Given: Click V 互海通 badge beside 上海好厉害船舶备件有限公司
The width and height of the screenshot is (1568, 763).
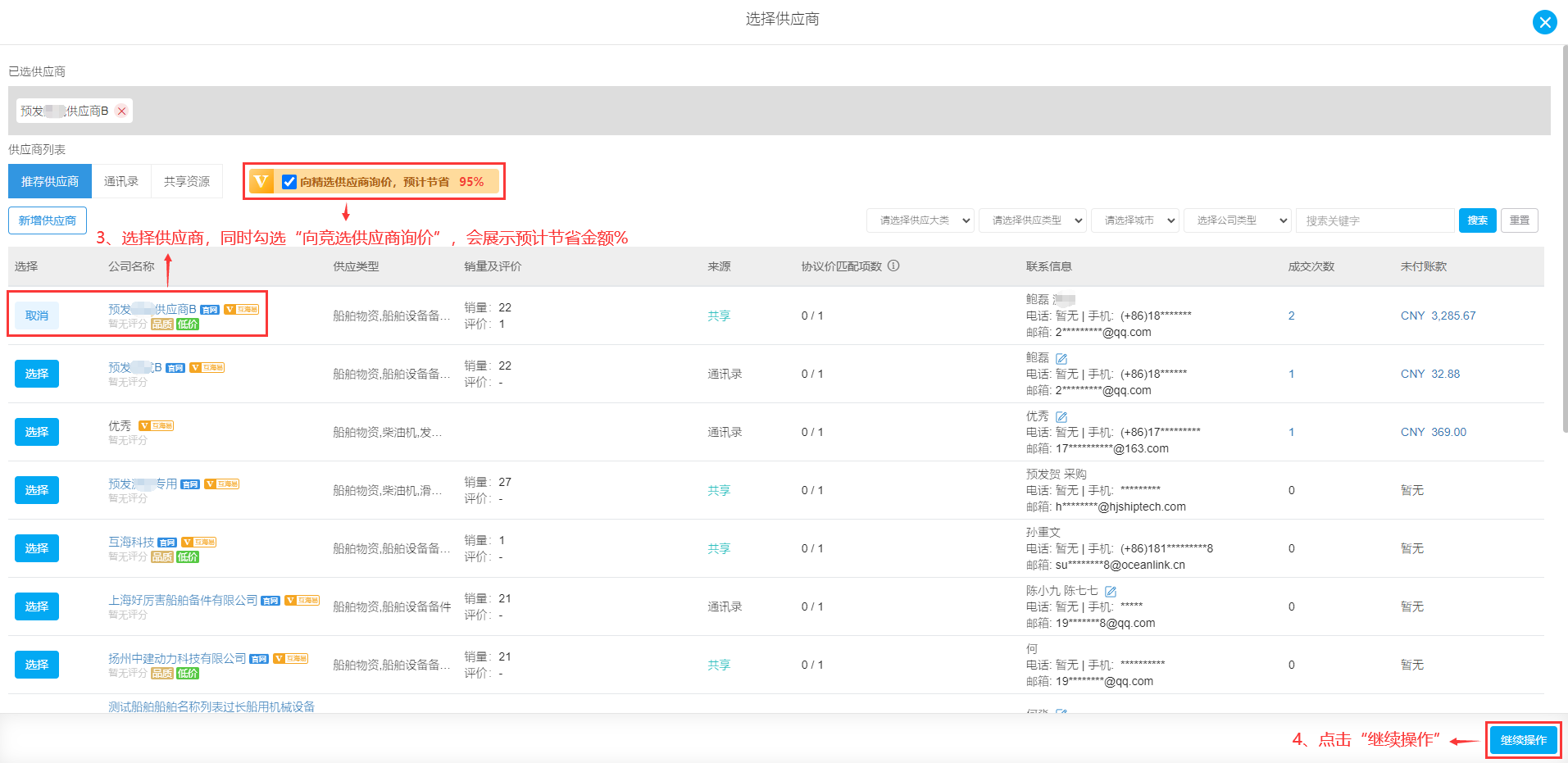Looking at the screenshot, I should click(x=302, y=600).
